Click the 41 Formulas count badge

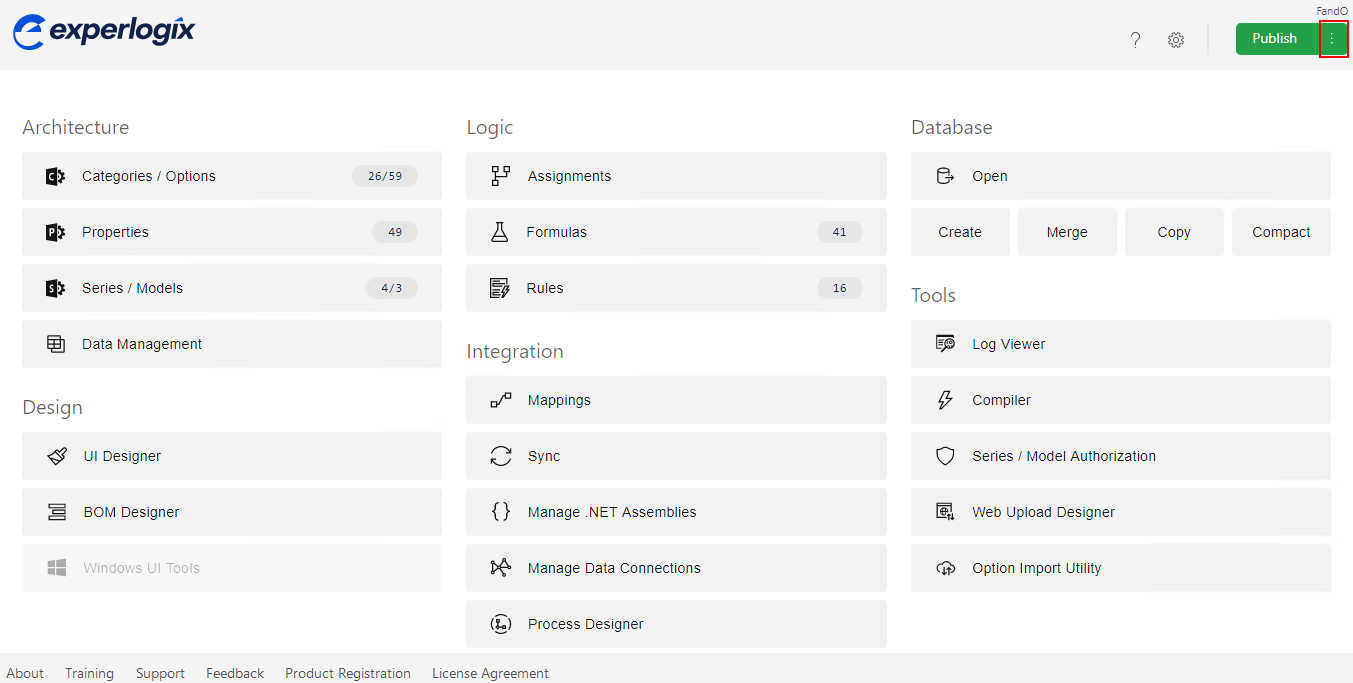point(839,232)
